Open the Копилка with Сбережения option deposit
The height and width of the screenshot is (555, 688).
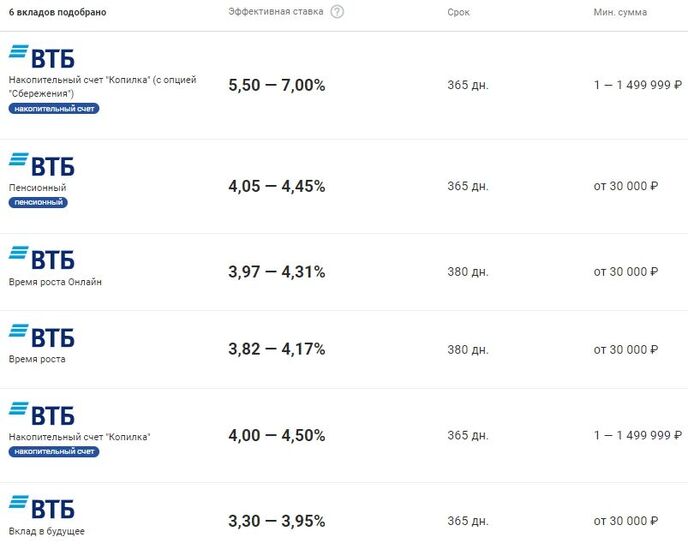pos(103,86)
